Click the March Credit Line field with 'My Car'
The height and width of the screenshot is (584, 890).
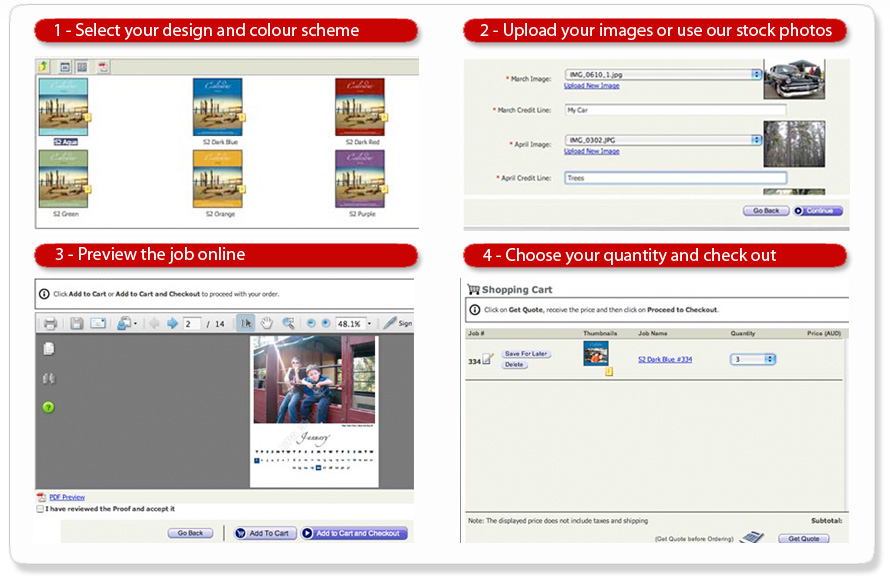675,110
